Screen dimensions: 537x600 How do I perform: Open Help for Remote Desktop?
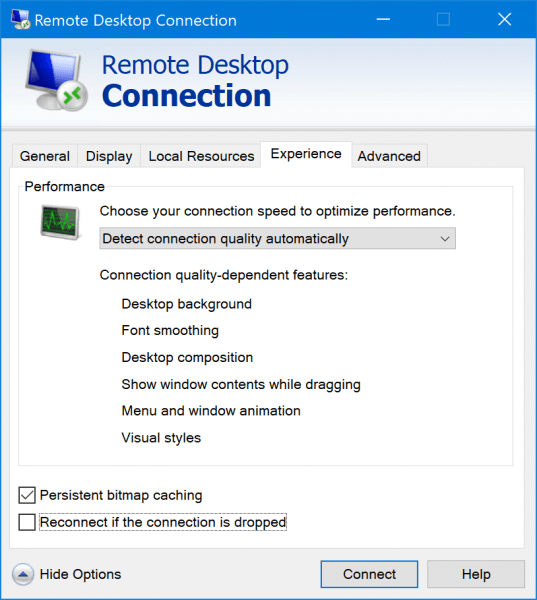pyautogui.click(x=476, y=574)
